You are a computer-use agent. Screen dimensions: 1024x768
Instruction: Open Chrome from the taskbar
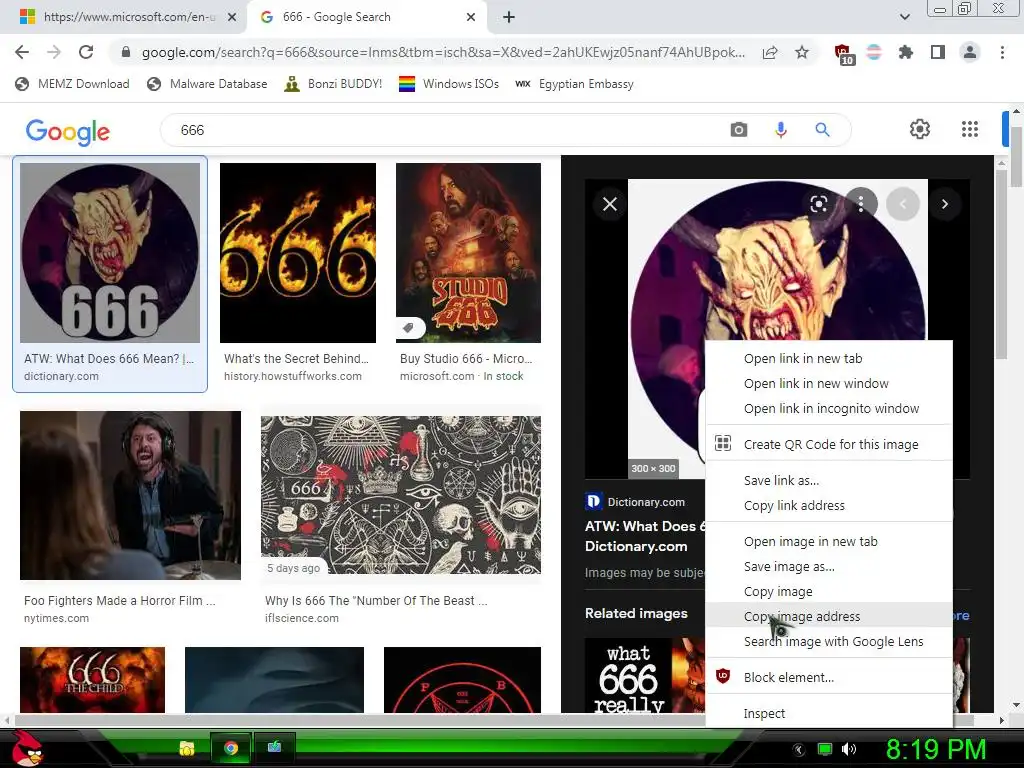[231, 748]
